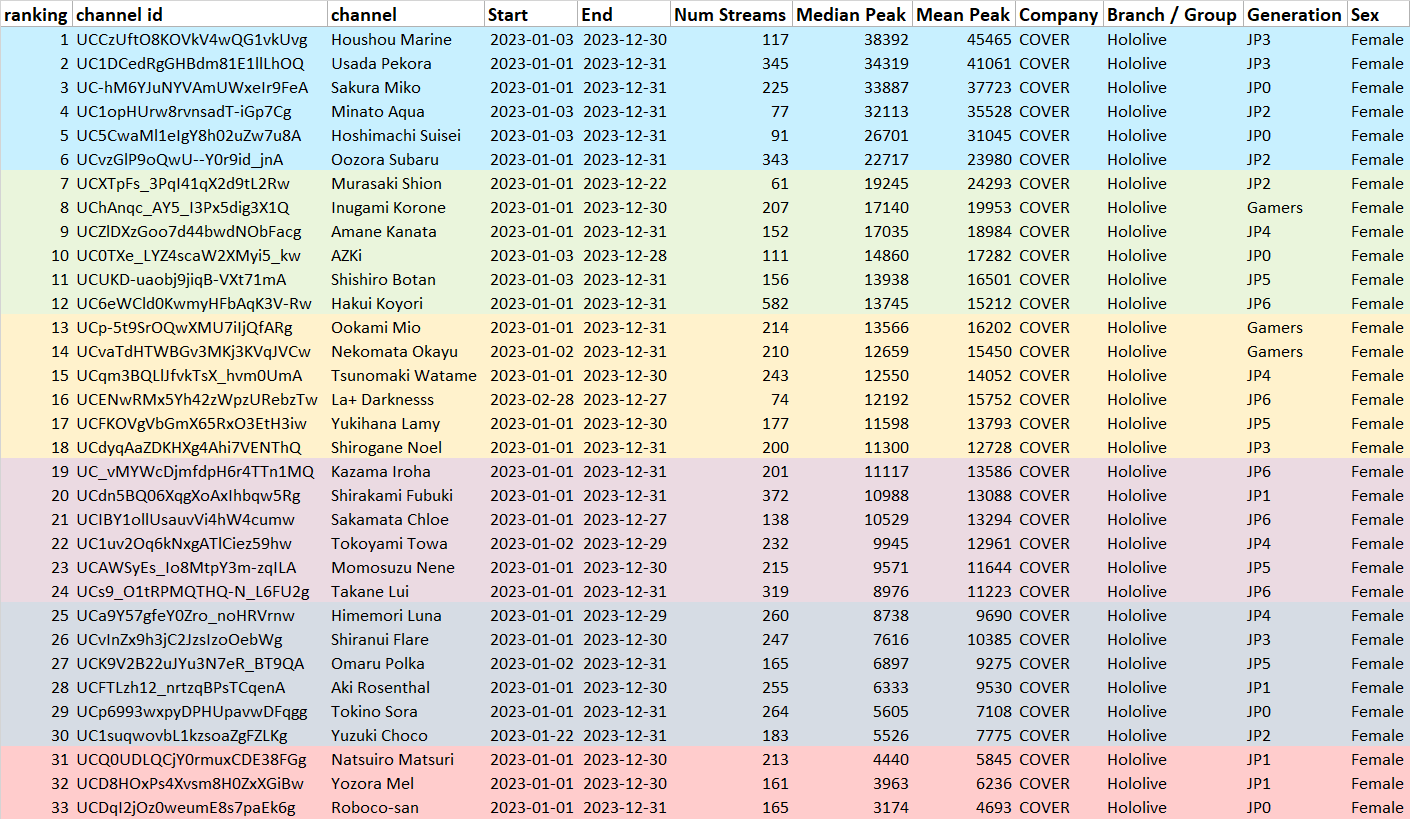Click the 'Median Peak' header cell
1410x819 pixels.
853,14
